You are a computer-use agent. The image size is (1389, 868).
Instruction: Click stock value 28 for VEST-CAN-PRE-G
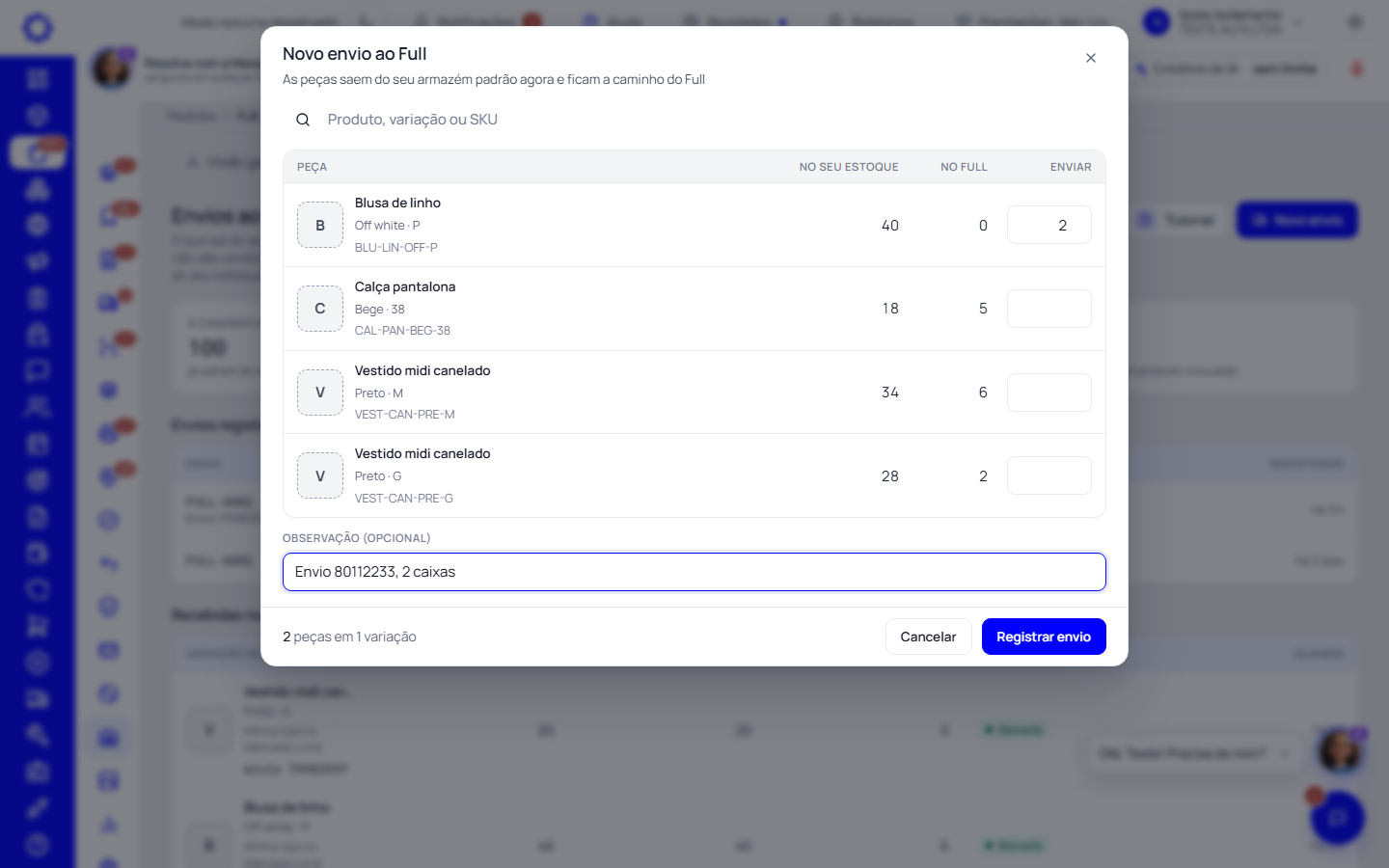[x=890, y=476]
